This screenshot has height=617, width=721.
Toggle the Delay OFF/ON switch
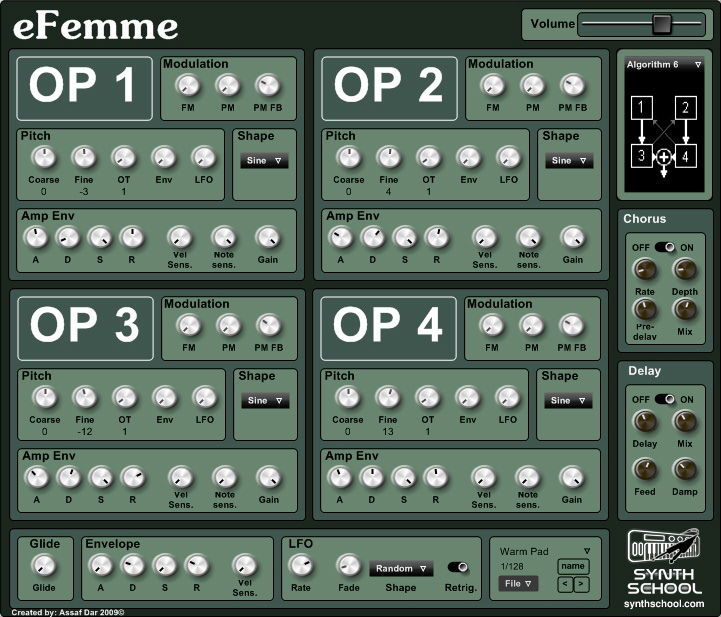[665, 398]
